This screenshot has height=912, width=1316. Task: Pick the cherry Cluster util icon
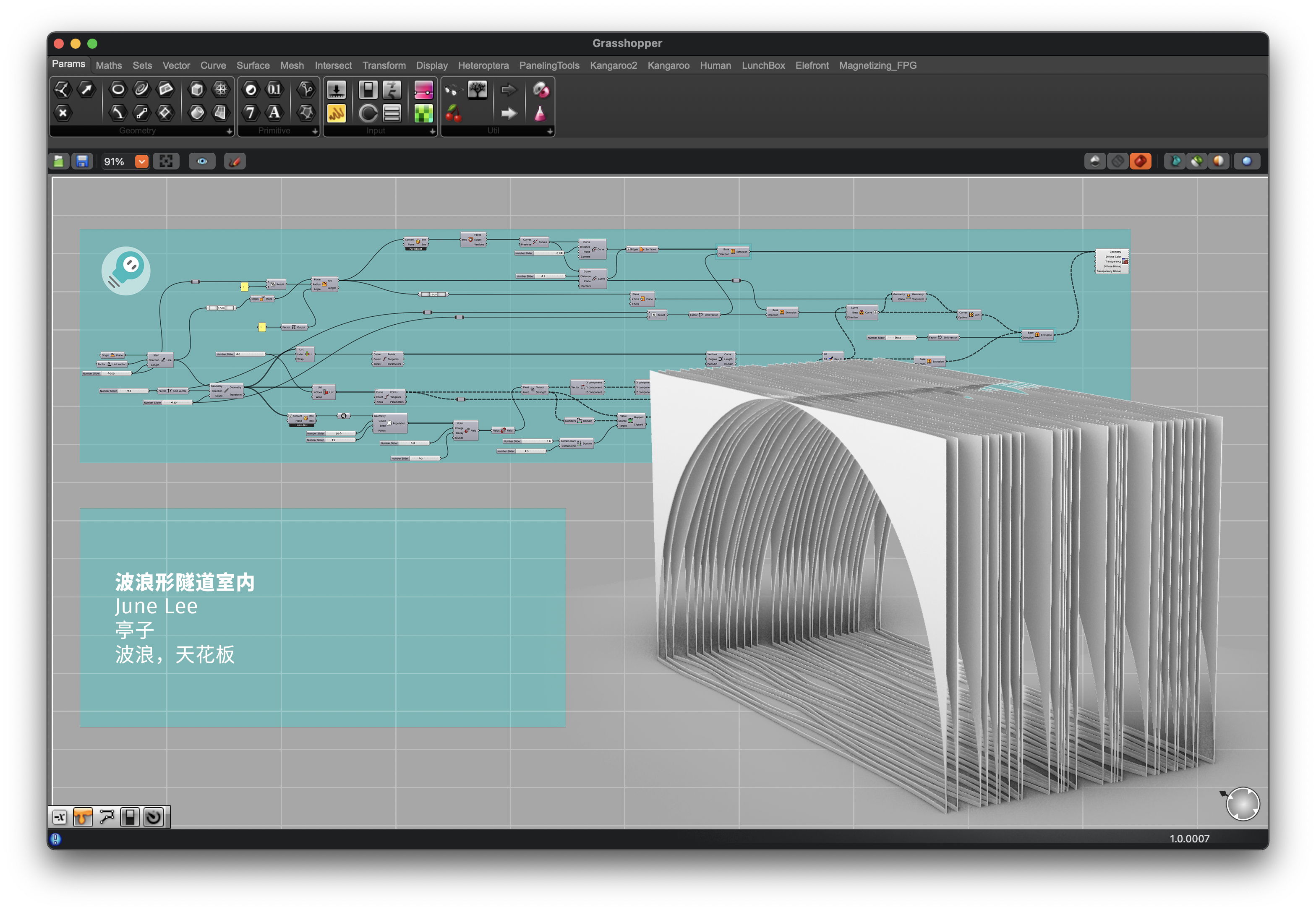[x=453, y=113]
